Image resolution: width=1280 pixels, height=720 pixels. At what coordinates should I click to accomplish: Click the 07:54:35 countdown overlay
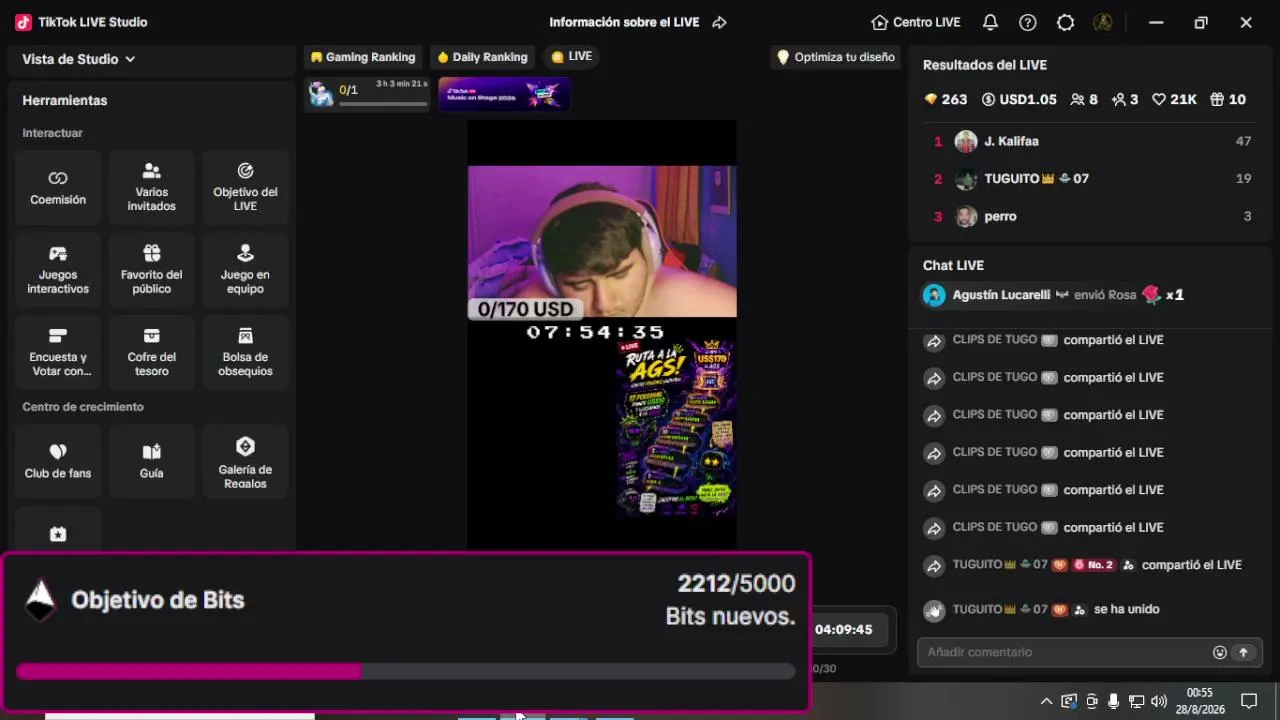596,332
